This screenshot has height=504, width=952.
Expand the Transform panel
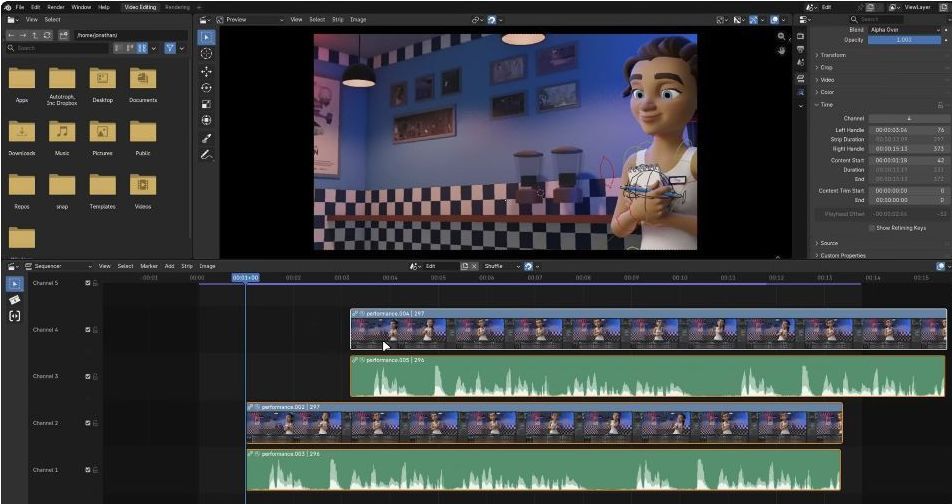pos(832,55)
